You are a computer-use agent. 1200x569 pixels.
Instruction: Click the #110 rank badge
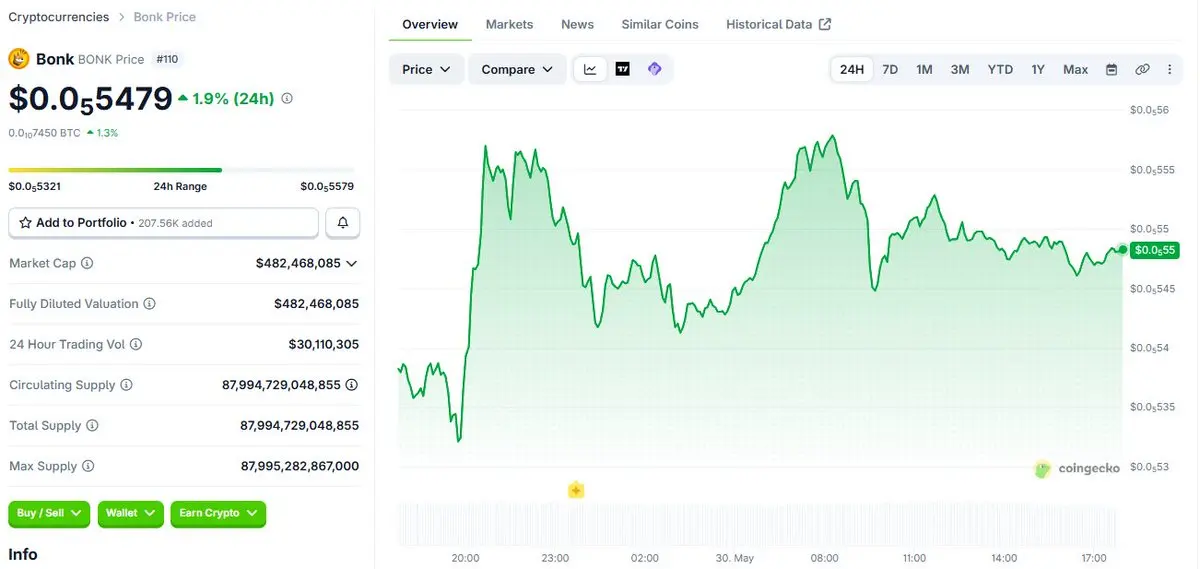click(167, 59)
